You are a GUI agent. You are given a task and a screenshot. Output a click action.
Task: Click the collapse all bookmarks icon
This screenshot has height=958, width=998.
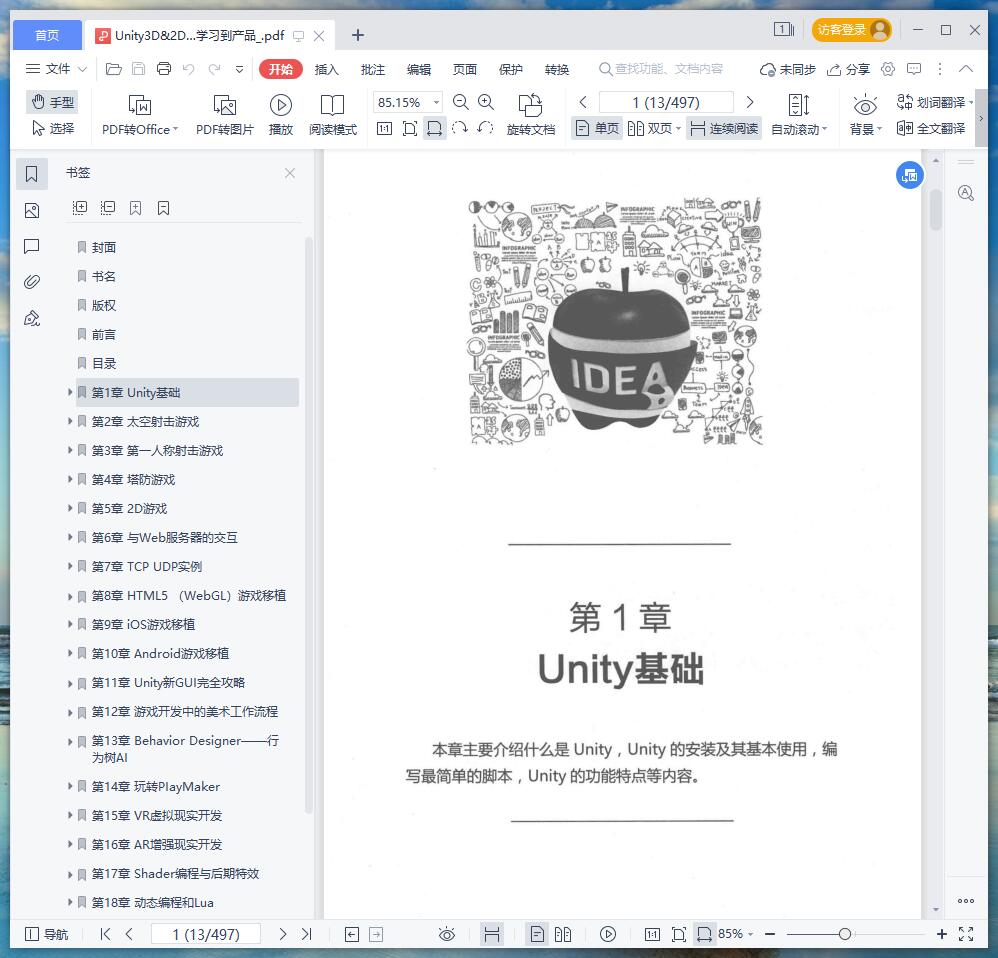point(108,208)
